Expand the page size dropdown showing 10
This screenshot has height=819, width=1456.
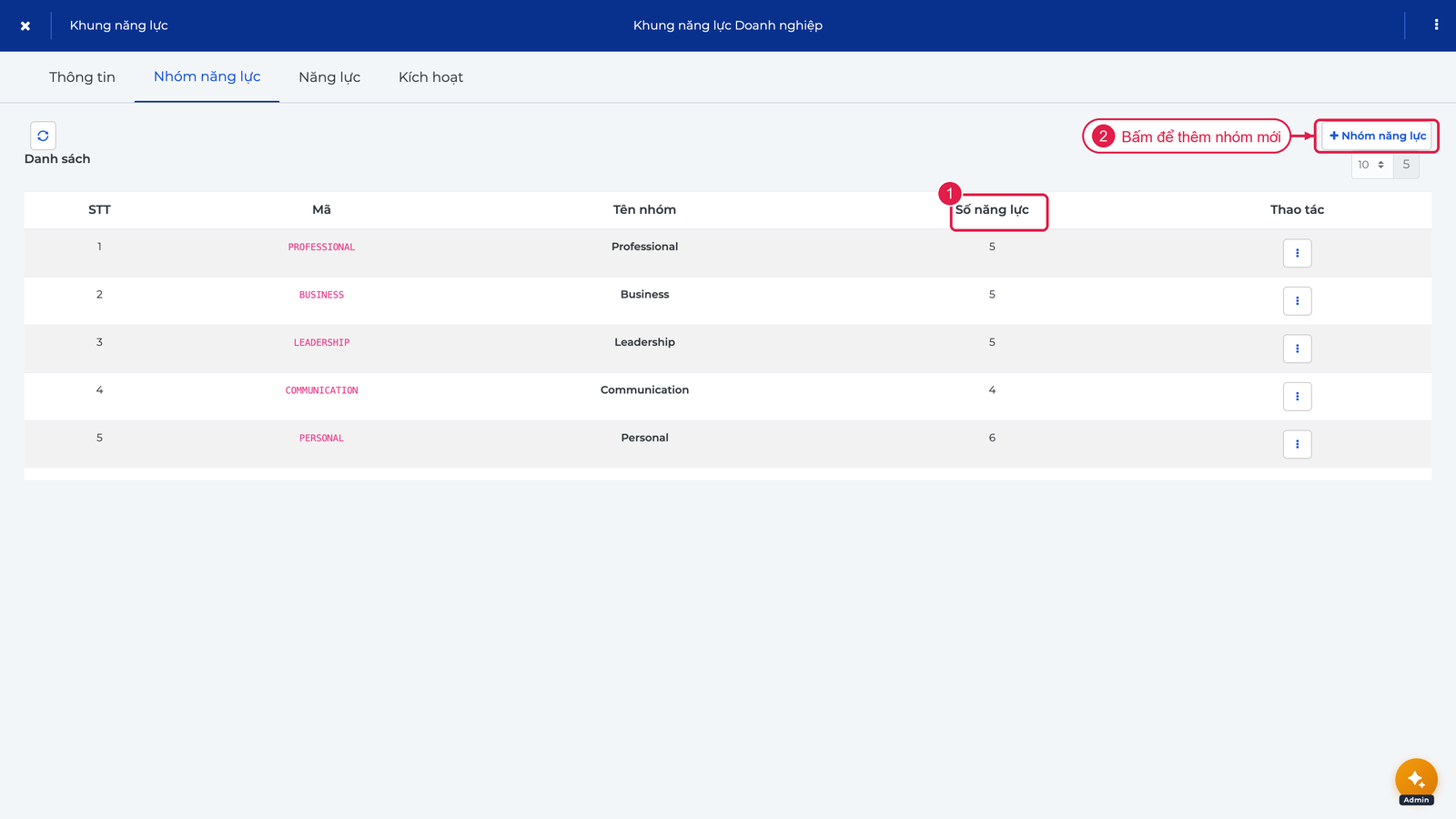1371,165
